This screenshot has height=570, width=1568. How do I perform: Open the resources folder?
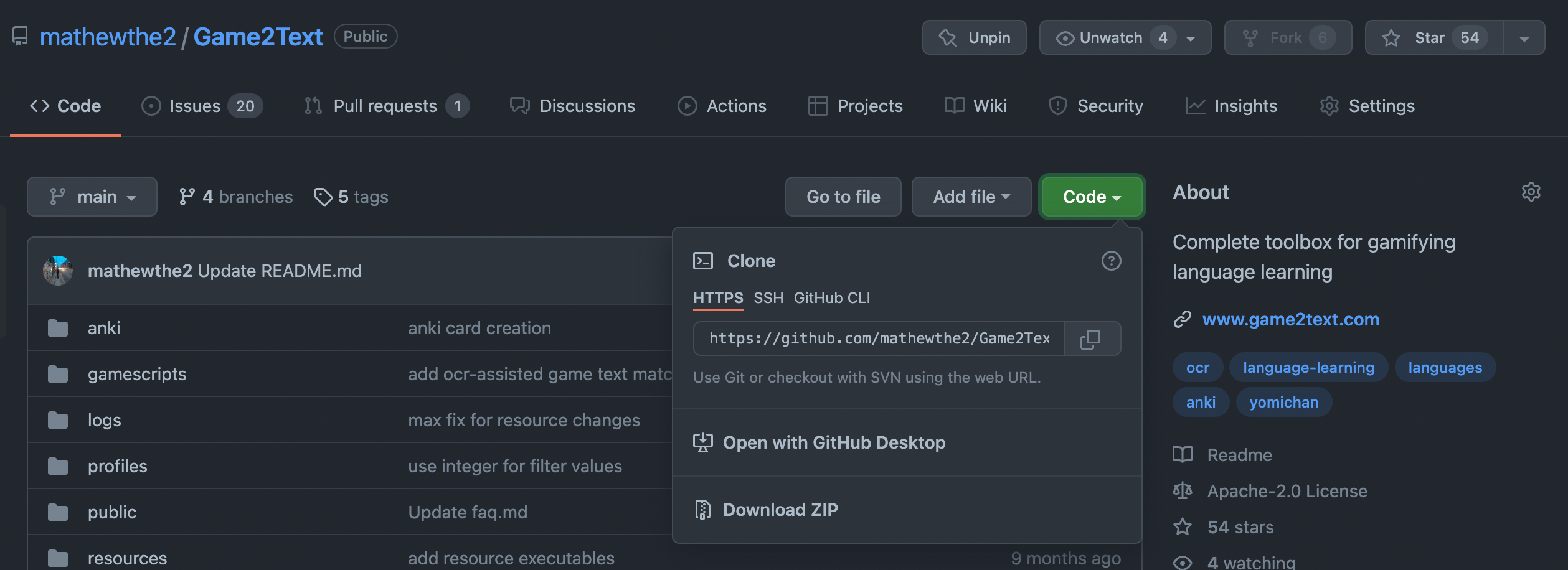pos(127,558)
